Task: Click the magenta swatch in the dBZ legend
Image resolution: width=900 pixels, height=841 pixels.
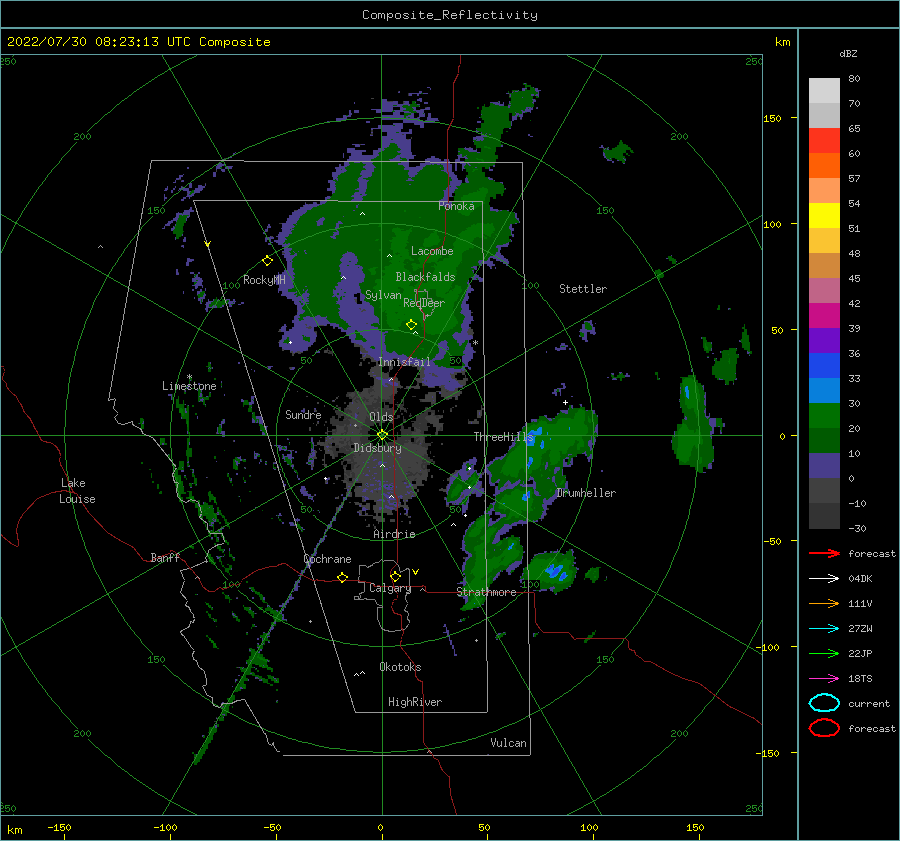Action: [x=824, y=315]
